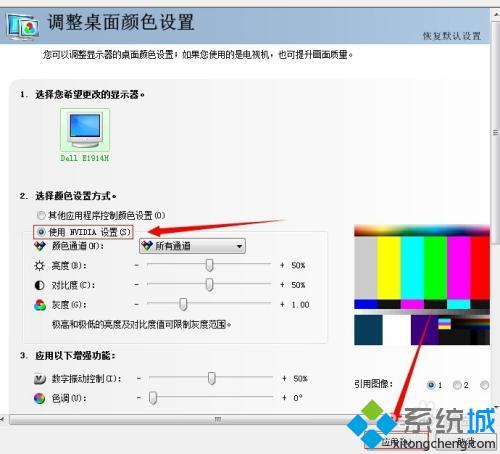Screen dimensions: 500x454
Task: Click the 引用图像 label text
Action: 374,384
